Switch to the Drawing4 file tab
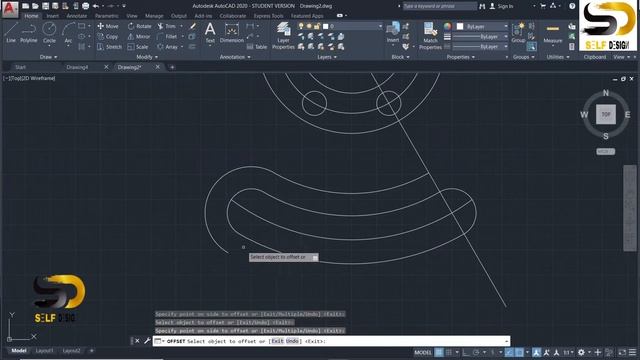This screenshot has width=640, height=360. (x=77, y=67)
